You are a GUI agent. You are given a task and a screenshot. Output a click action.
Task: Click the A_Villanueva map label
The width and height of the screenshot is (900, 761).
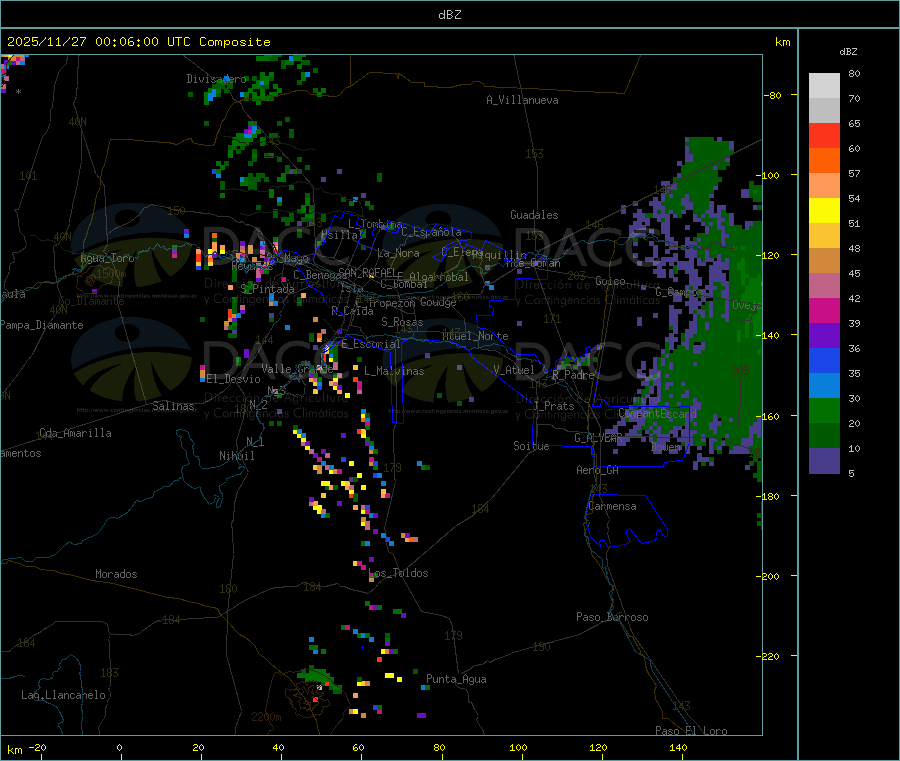click(522, 100)
